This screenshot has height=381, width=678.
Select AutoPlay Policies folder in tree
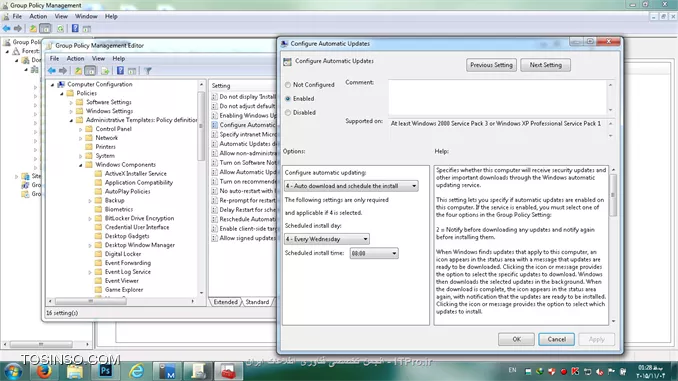127,191
